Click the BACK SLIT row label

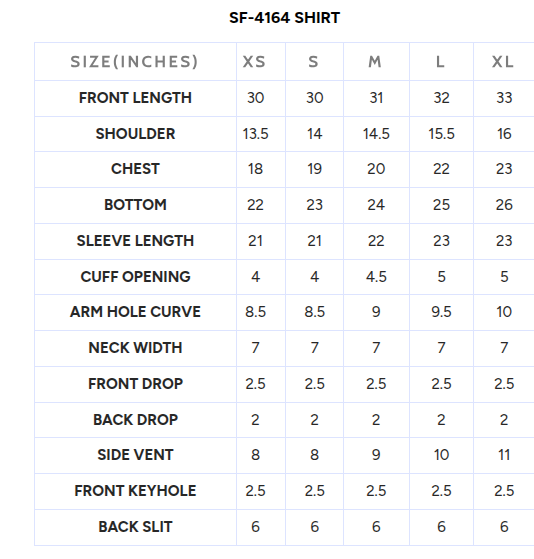[x=135, y=527]
